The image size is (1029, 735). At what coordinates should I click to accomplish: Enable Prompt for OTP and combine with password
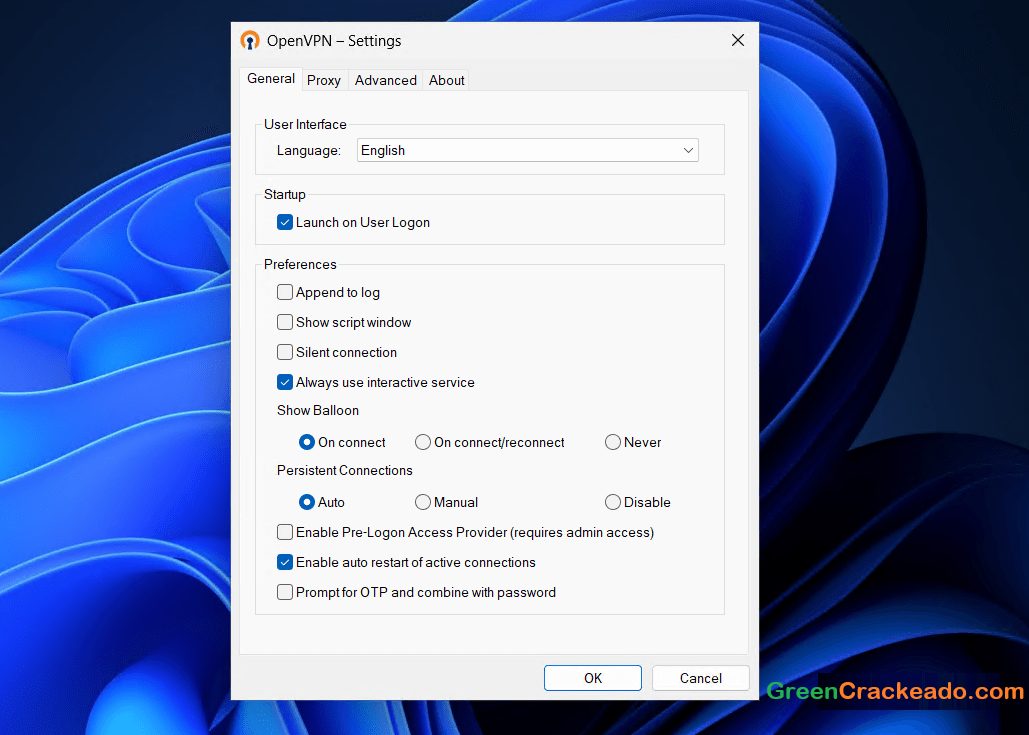[x=285, y=592]
